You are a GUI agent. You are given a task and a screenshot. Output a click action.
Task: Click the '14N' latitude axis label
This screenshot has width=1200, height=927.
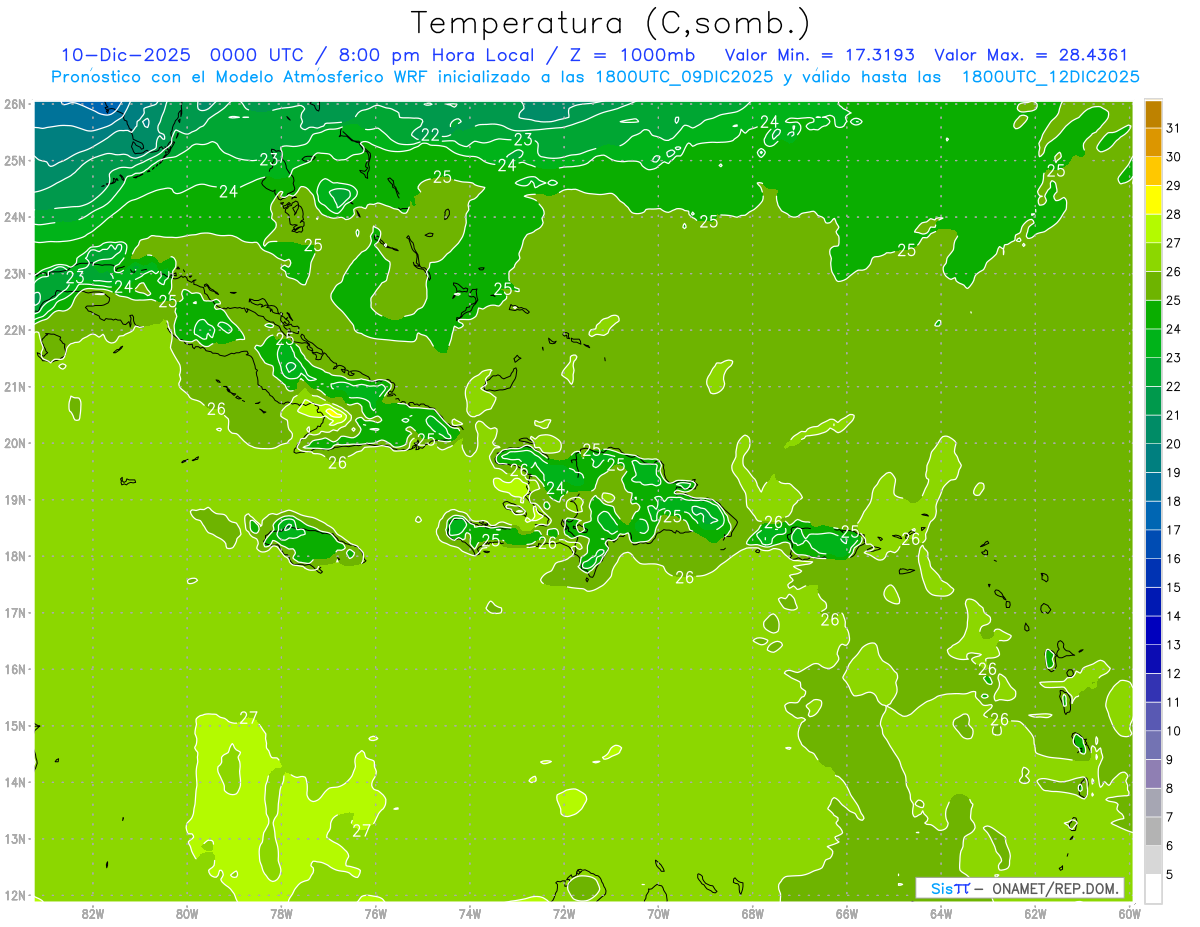[x=15, y=782]
